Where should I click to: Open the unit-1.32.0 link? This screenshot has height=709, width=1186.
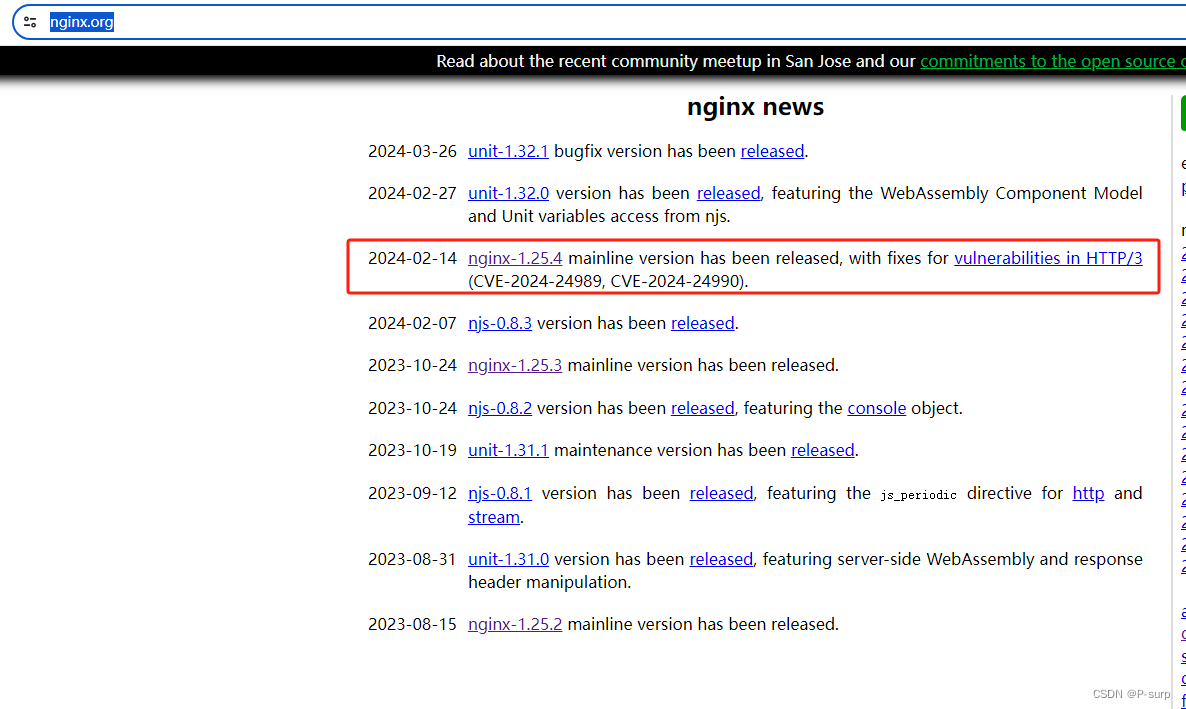pos(508,194)
